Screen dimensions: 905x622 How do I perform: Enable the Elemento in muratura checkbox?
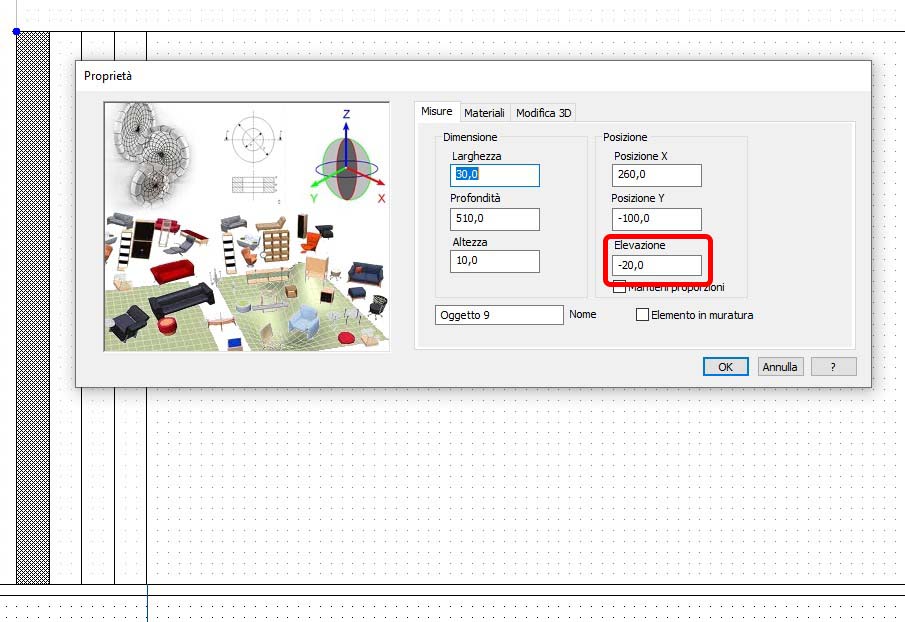tap(642, 314)
